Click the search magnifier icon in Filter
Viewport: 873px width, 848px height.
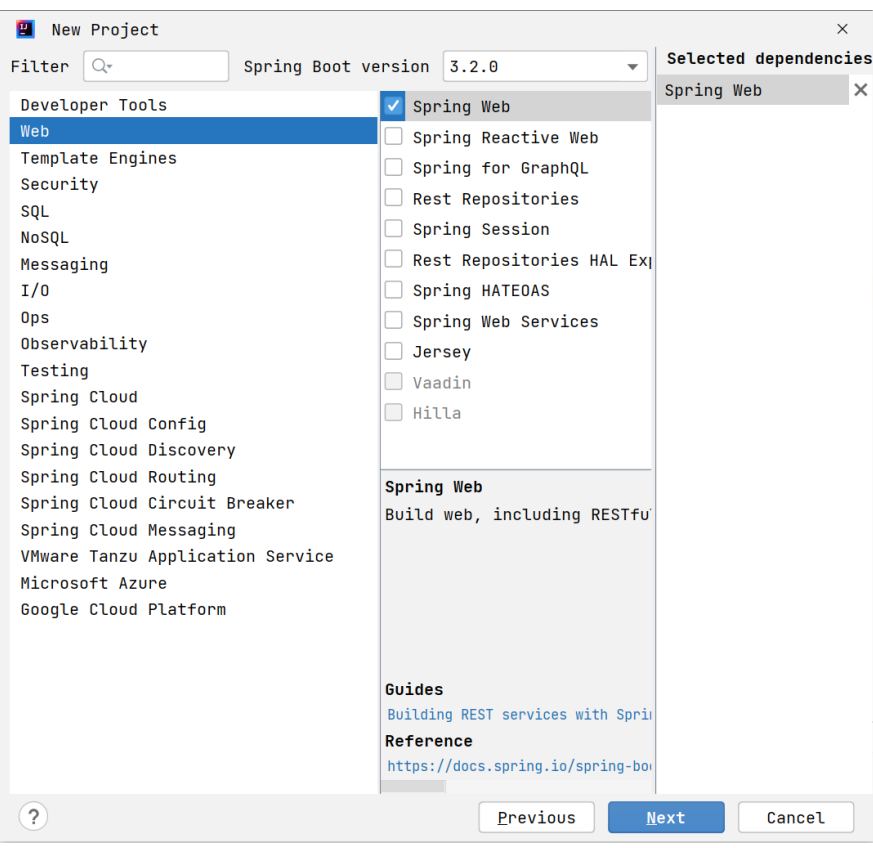coord(101,66)
